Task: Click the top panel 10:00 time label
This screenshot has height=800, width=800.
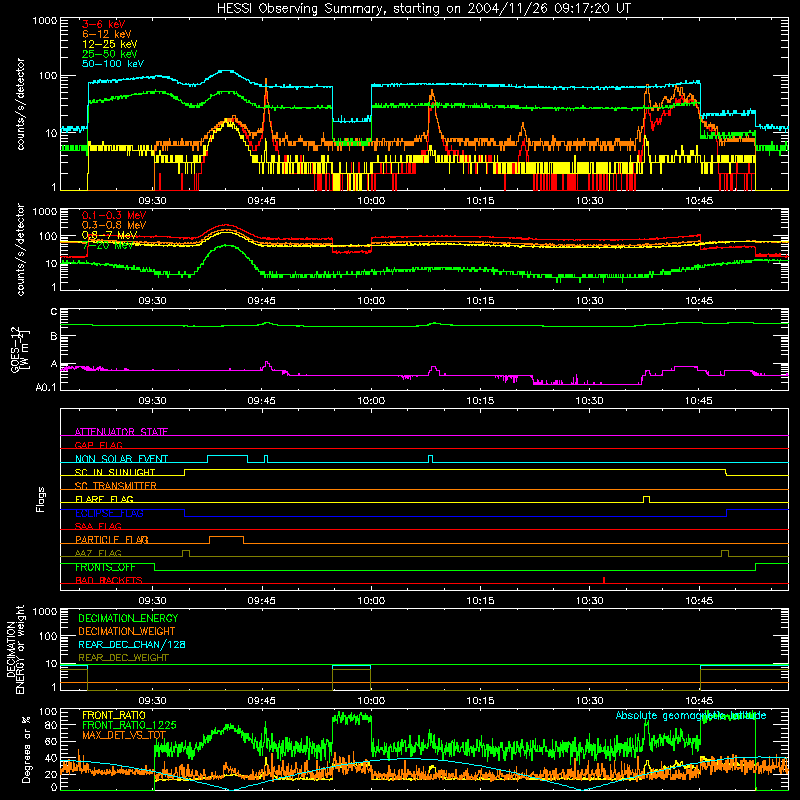Action: 371,201
